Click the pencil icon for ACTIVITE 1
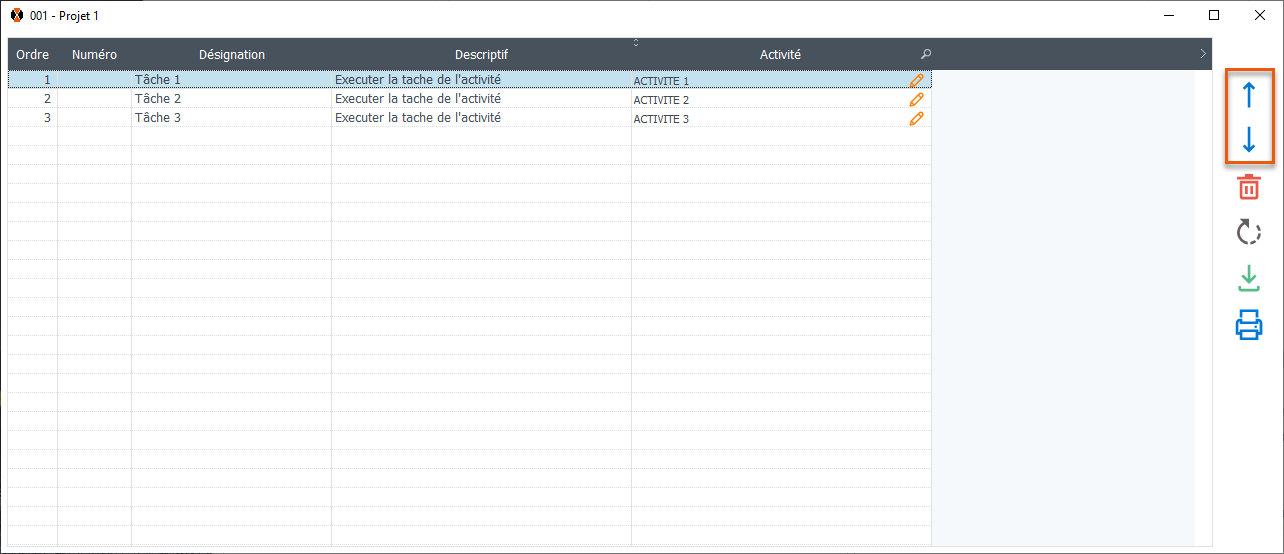Image resolution: width=1284 pixels, height=554 pixels. (916, 80)
